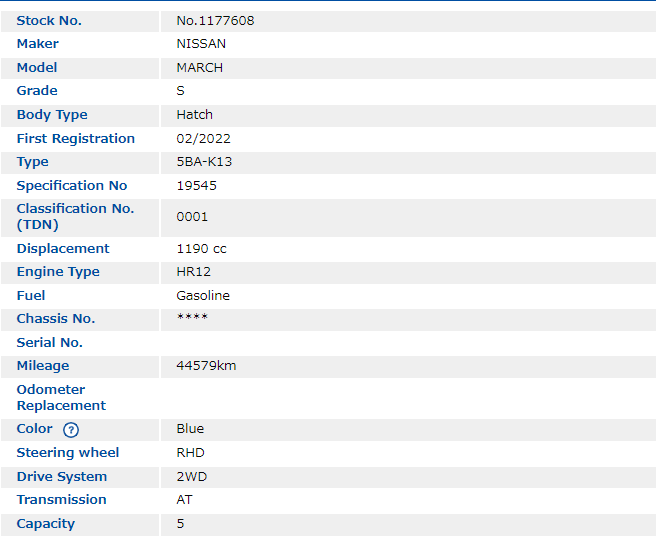Select the Drive System value 2WD

tap(191, 477)
